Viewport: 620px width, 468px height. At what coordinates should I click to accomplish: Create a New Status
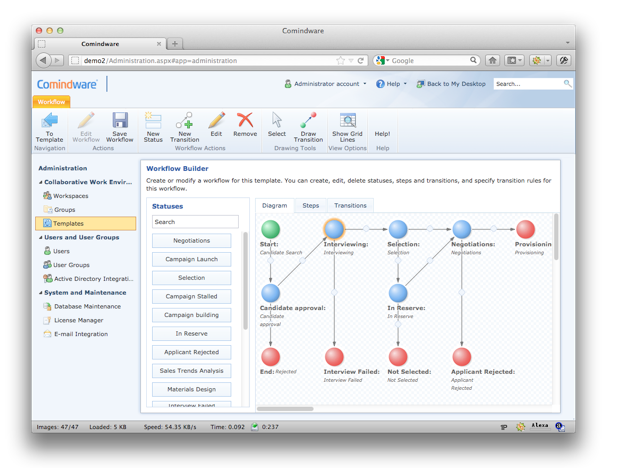[153, 127]
